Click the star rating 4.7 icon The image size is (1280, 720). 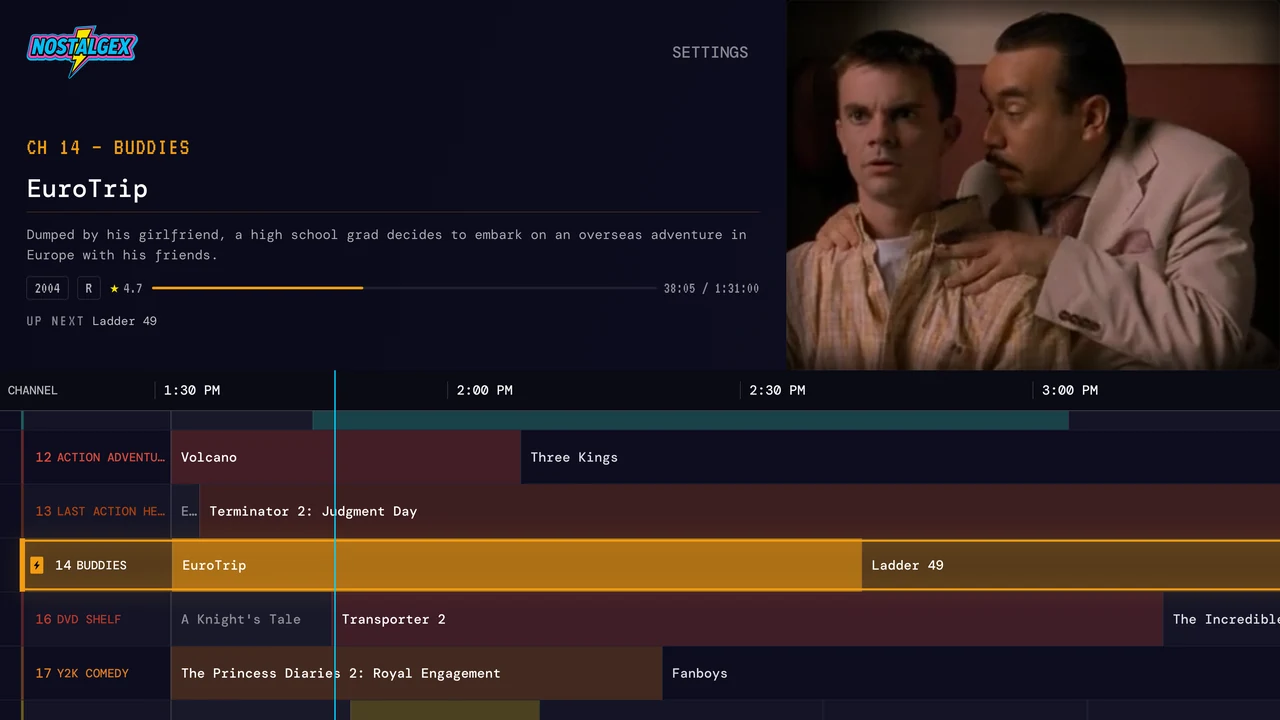114,288
